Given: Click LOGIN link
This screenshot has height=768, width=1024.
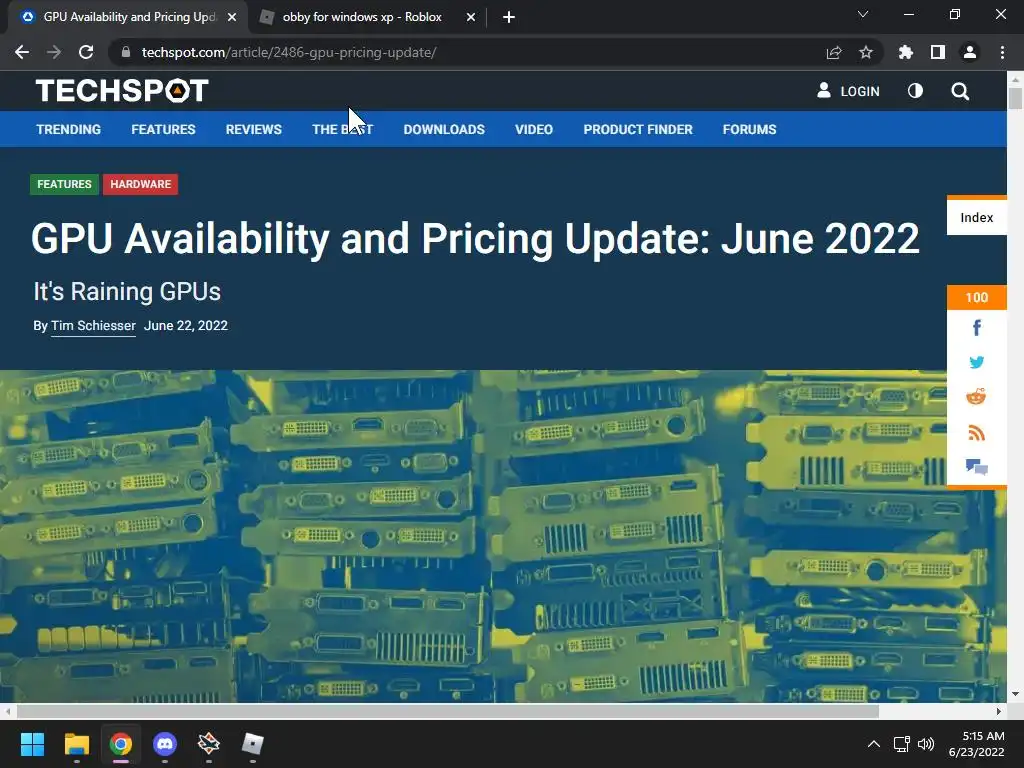Looking at the screenshot, I should point(848,91).
